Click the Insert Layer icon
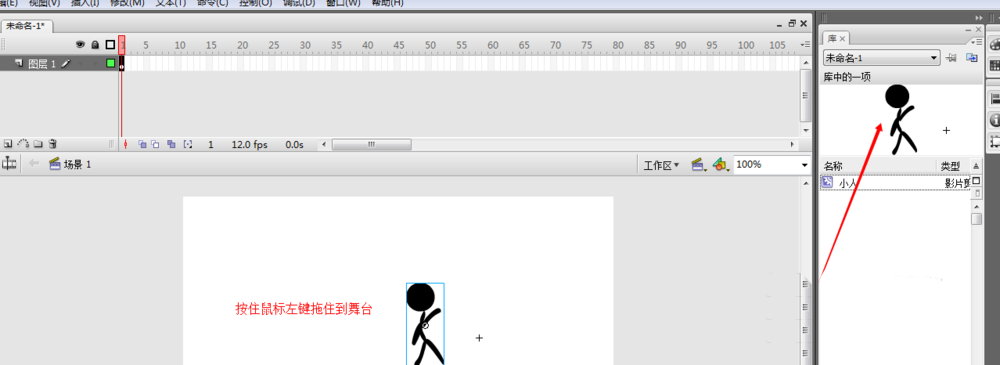 8,144
